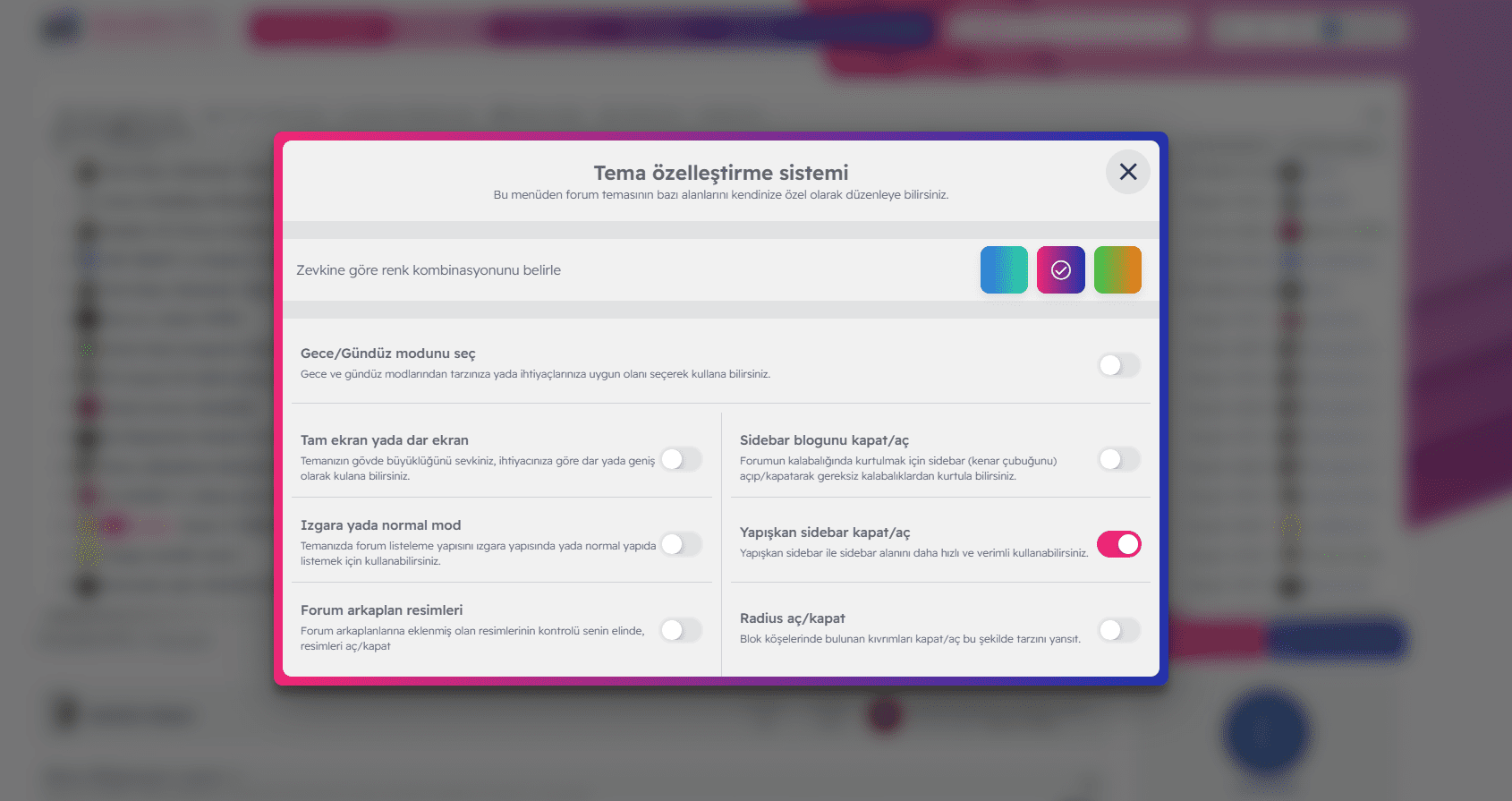Click the "Tema özelleştirme sistemi" title
1512x801 pixels.
[720, 173]
